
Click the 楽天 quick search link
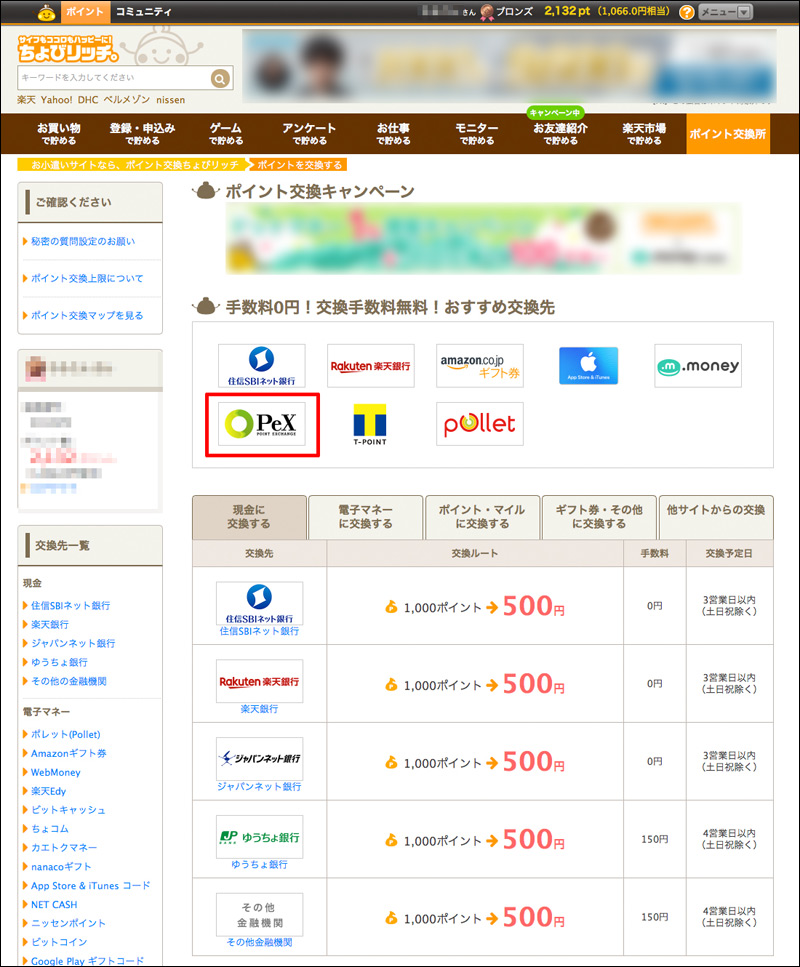(27, 100)
